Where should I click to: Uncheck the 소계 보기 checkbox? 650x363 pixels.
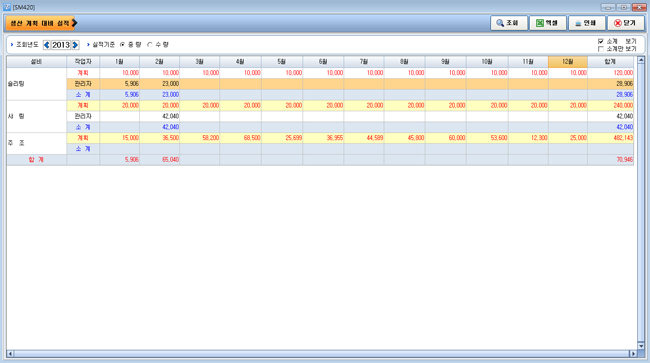click(x=601, y=41)
